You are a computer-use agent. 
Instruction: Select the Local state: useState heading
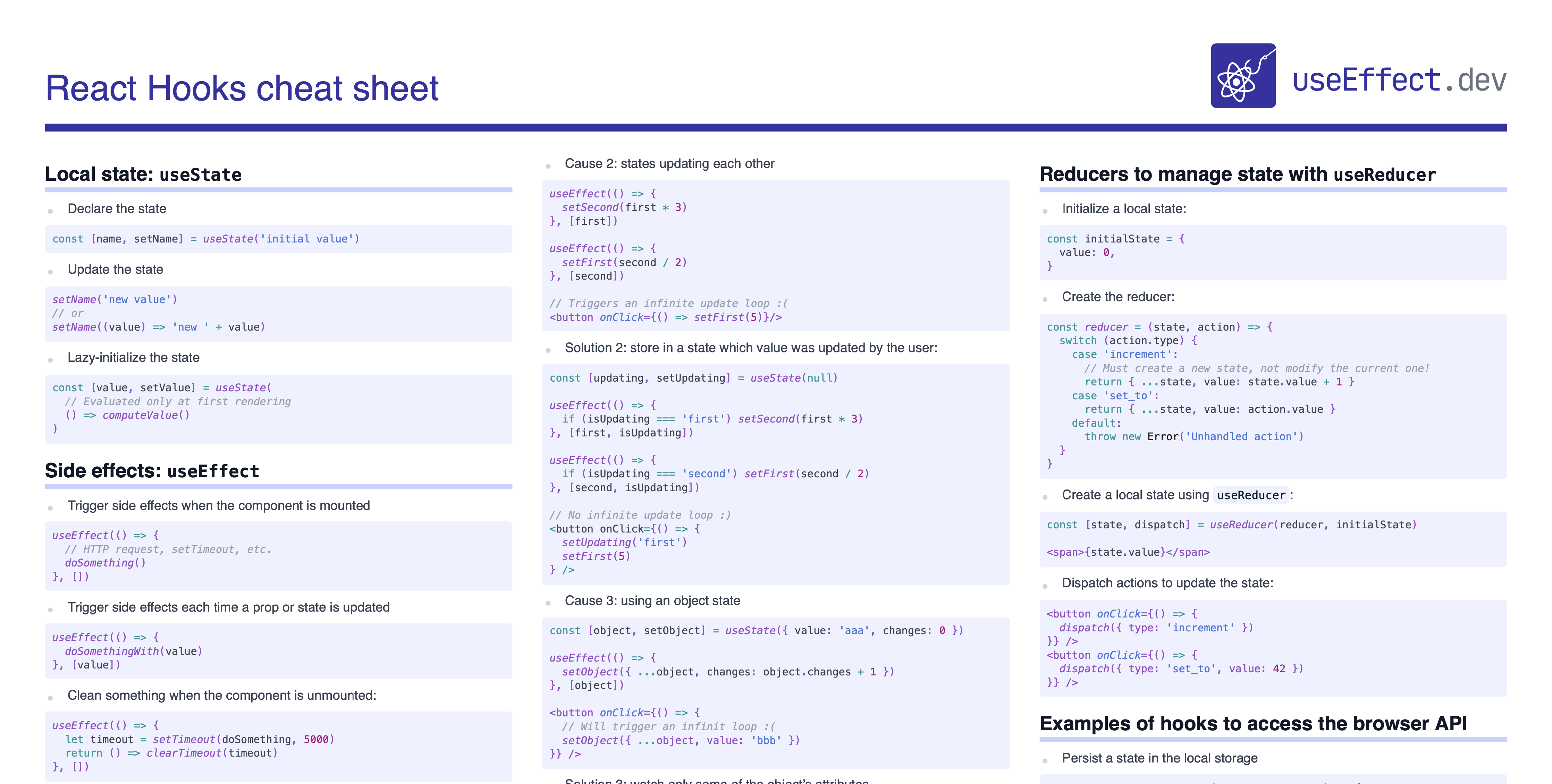point(143,174)
